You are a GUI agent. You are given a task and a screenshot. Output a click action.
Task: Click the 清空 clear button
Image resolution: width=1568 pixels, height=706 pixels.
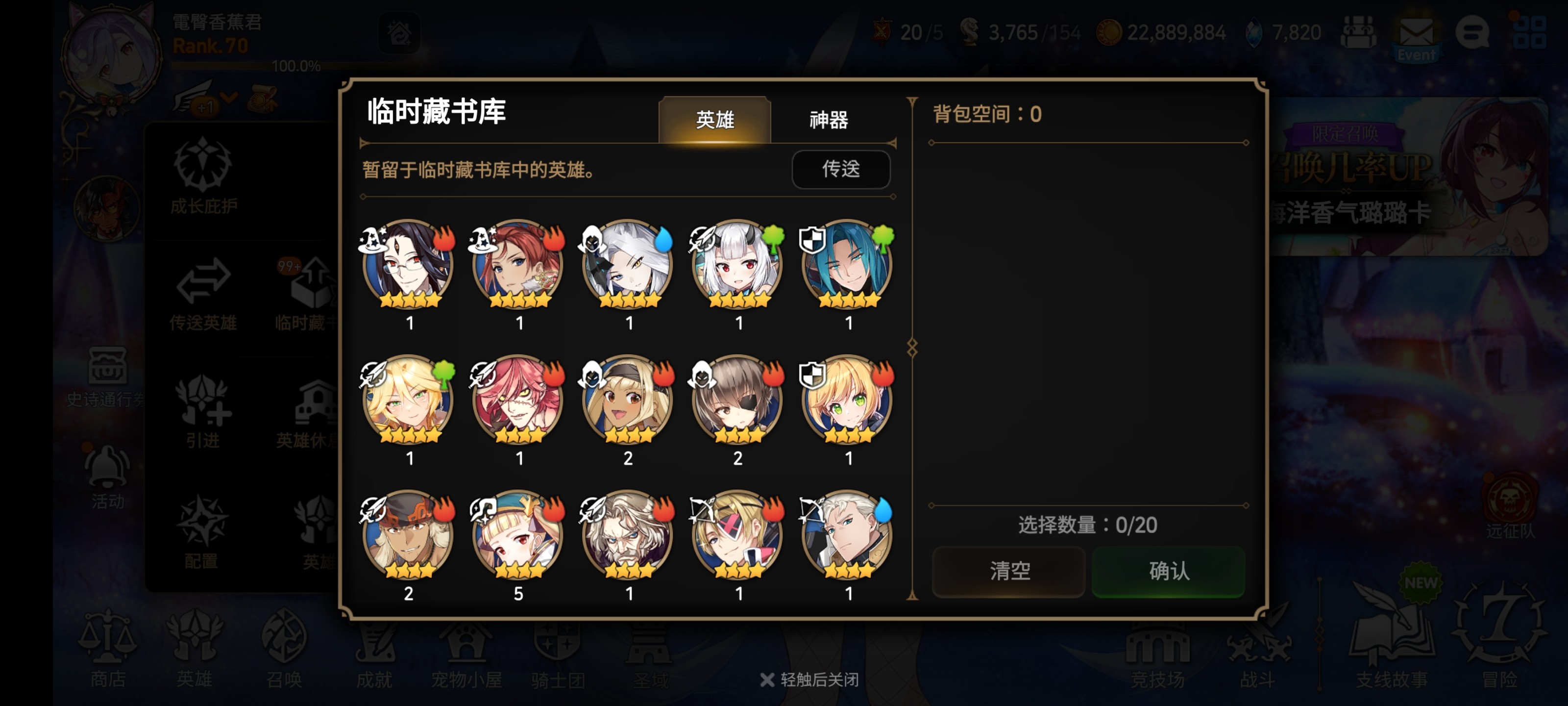click(x=1008, y=571)
